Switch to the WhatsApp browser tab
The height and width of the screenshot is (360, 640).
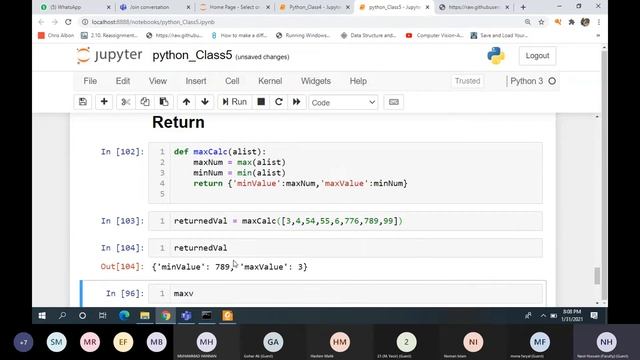pyautogui.click(x=76, y=7)
